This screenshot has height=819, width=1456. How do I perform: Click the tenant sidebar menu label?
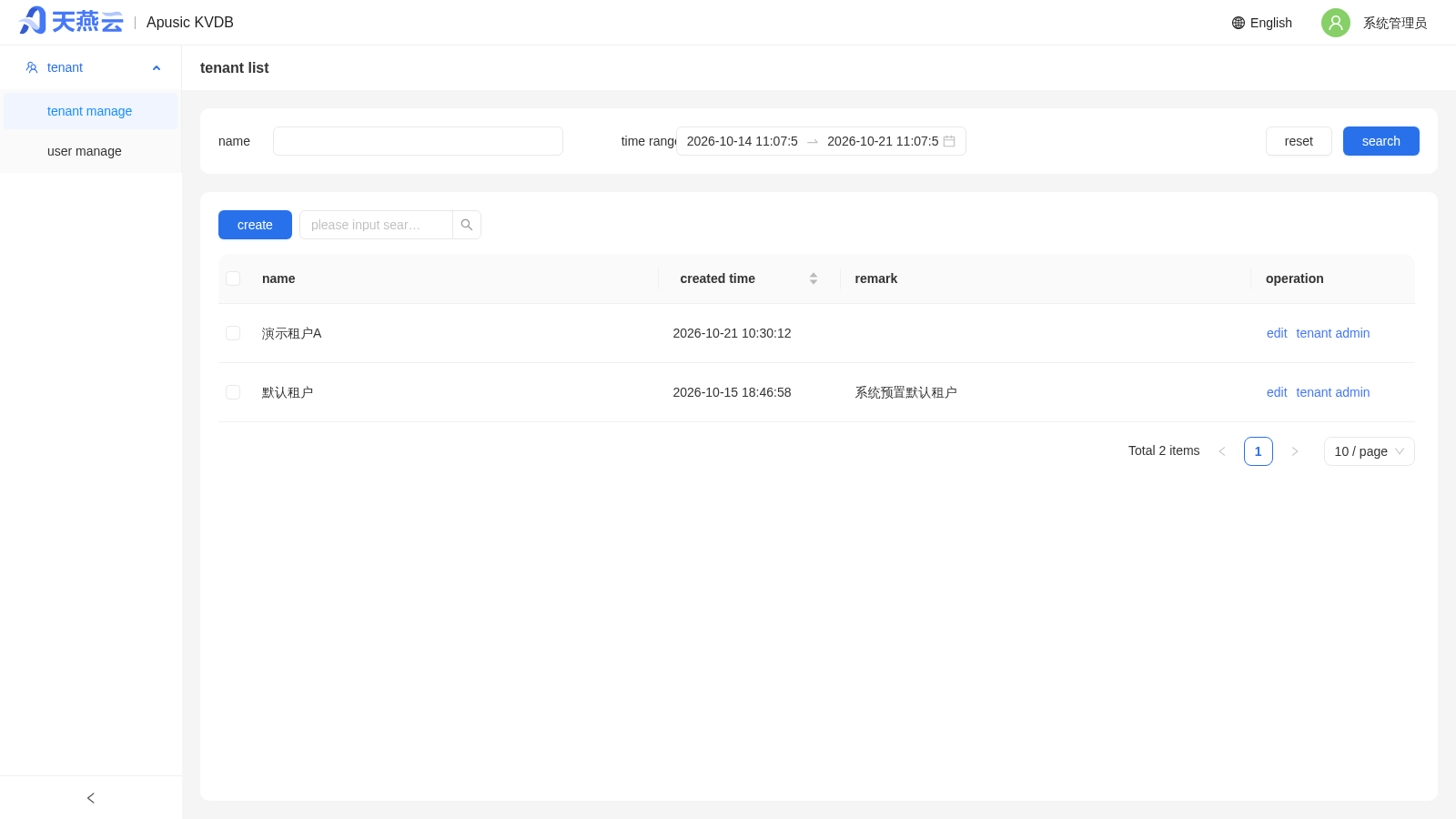click(65, 67)
